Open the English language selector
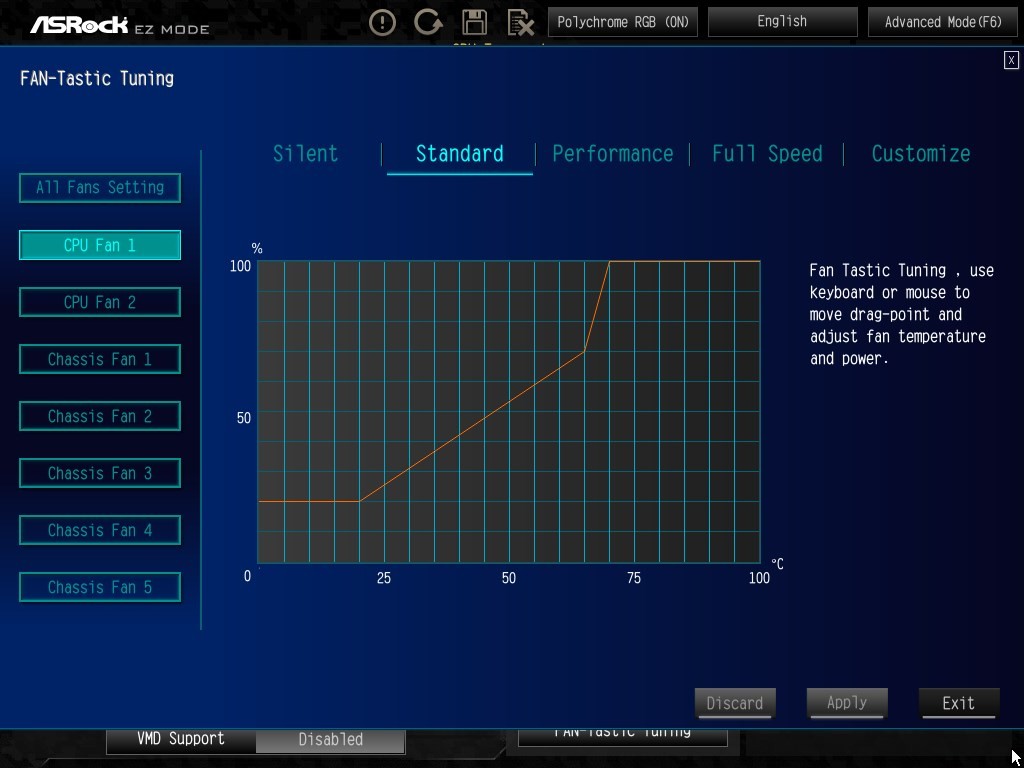This screenshot has height=768, width=1024. point(782,22)
